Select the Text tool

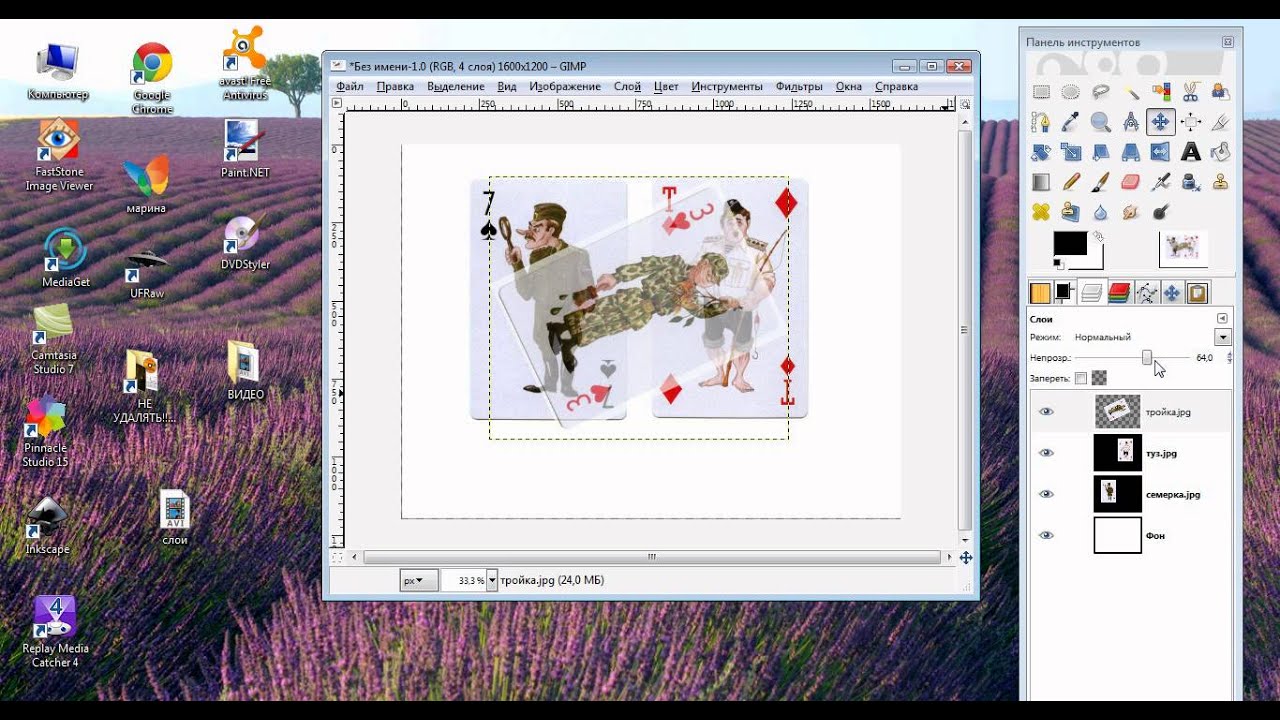[x=1191, y=152]
